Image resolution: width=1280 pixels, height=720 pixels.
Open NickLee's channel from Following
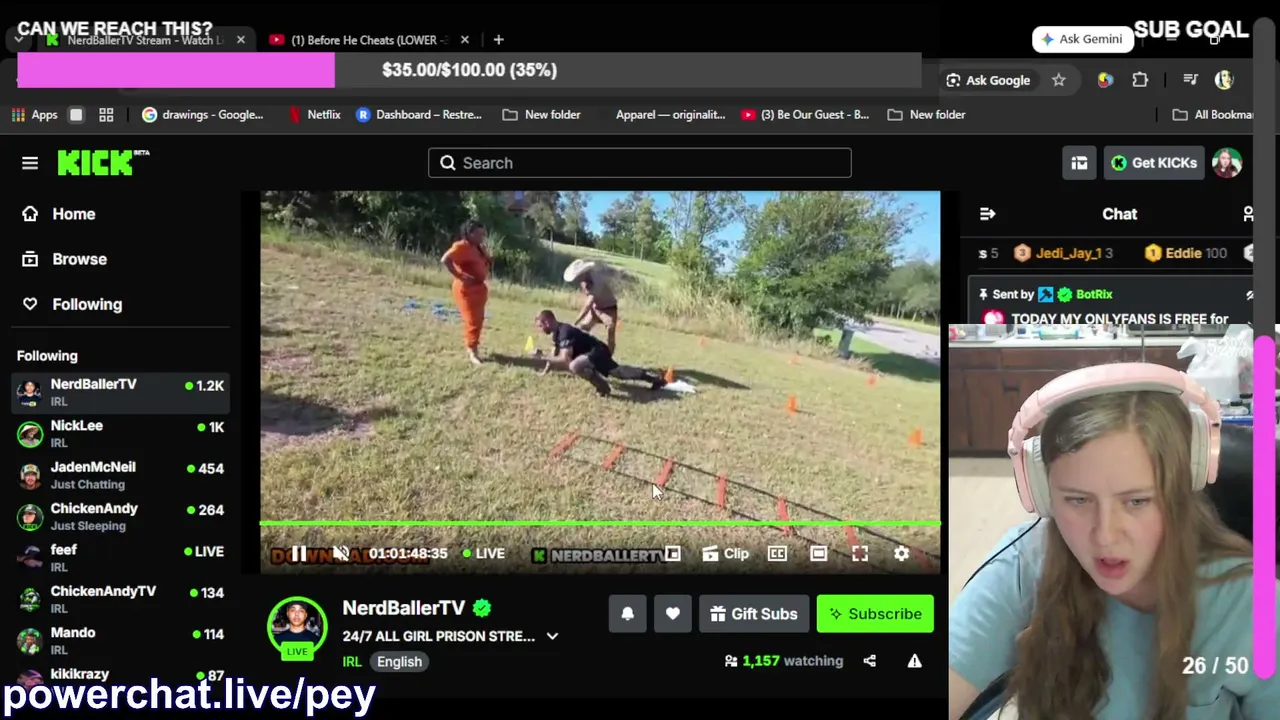point(120,434)
